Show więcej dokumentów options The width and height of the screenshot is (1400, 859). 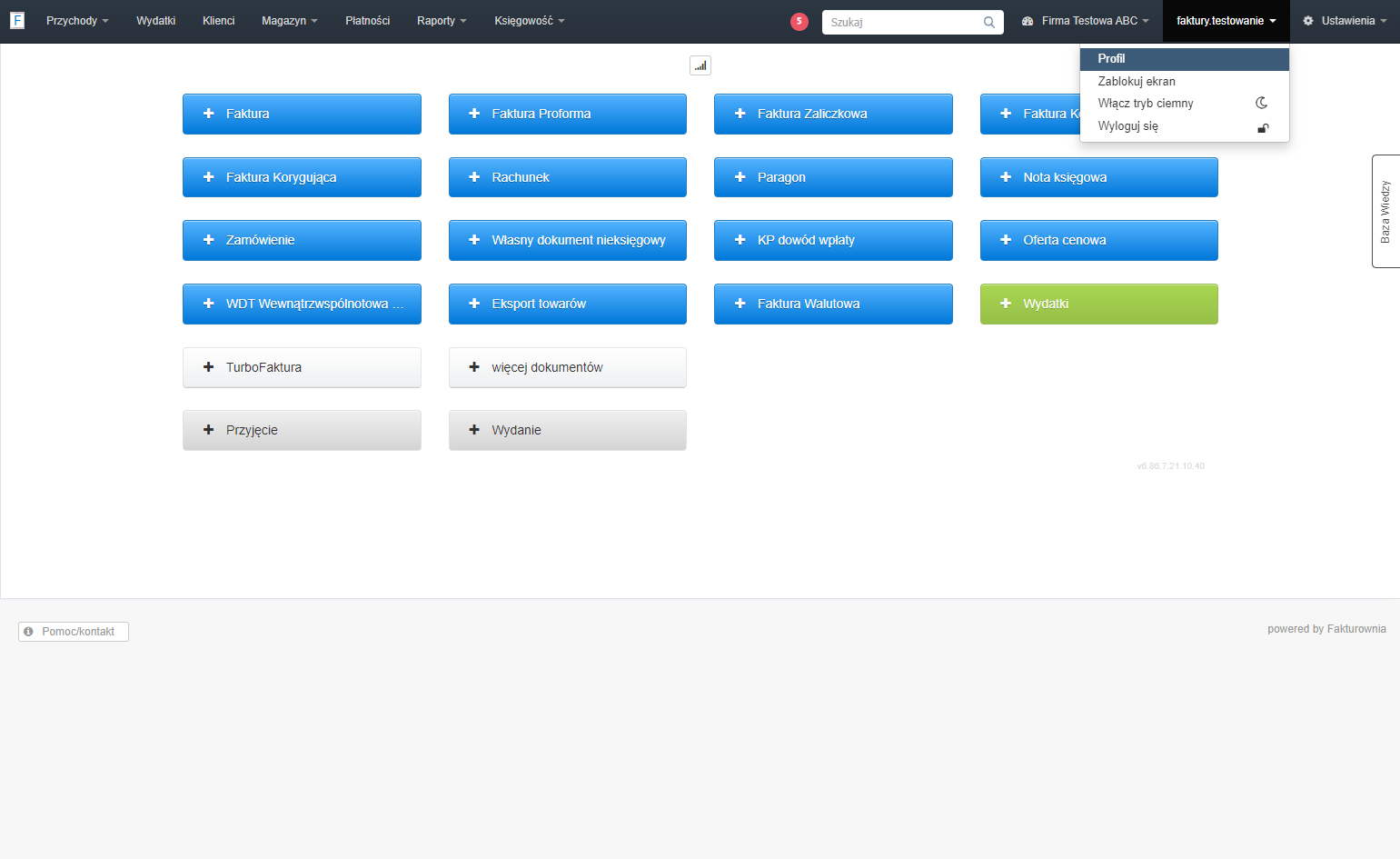(x=568, y=367)
